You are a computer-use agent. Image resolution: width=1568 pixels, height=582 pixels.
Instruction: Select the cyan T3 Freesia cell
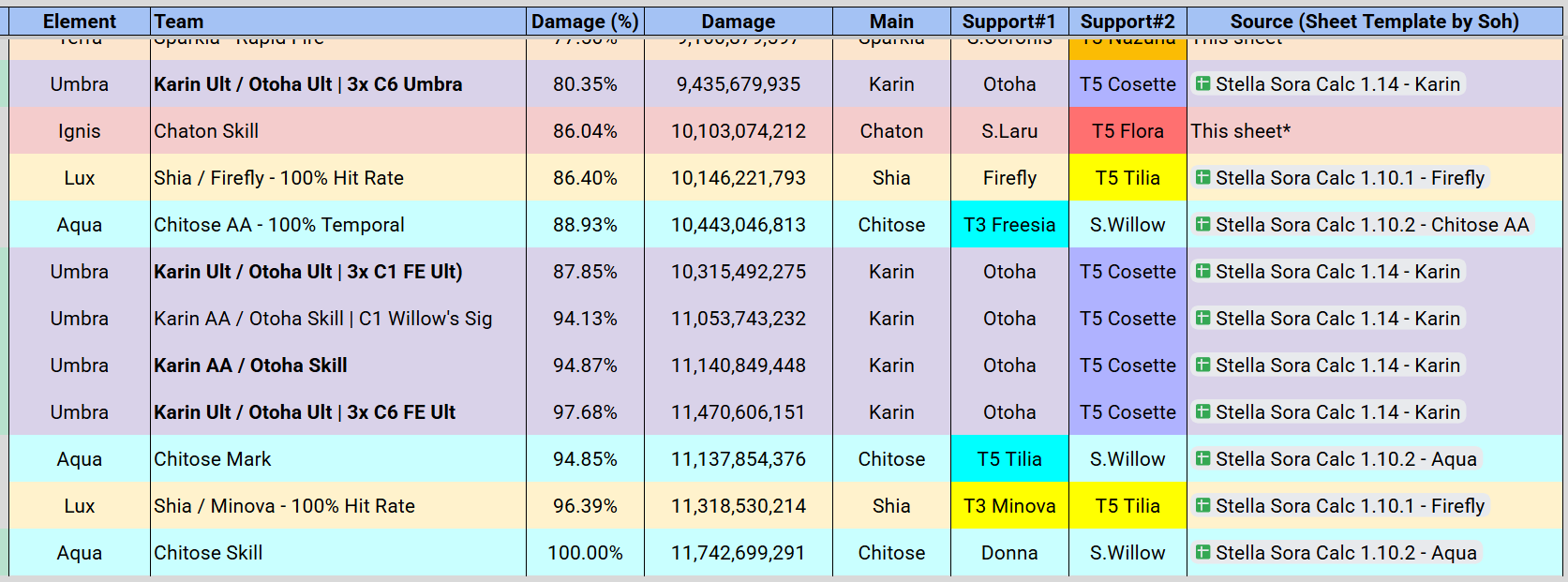pos(1009,225)
